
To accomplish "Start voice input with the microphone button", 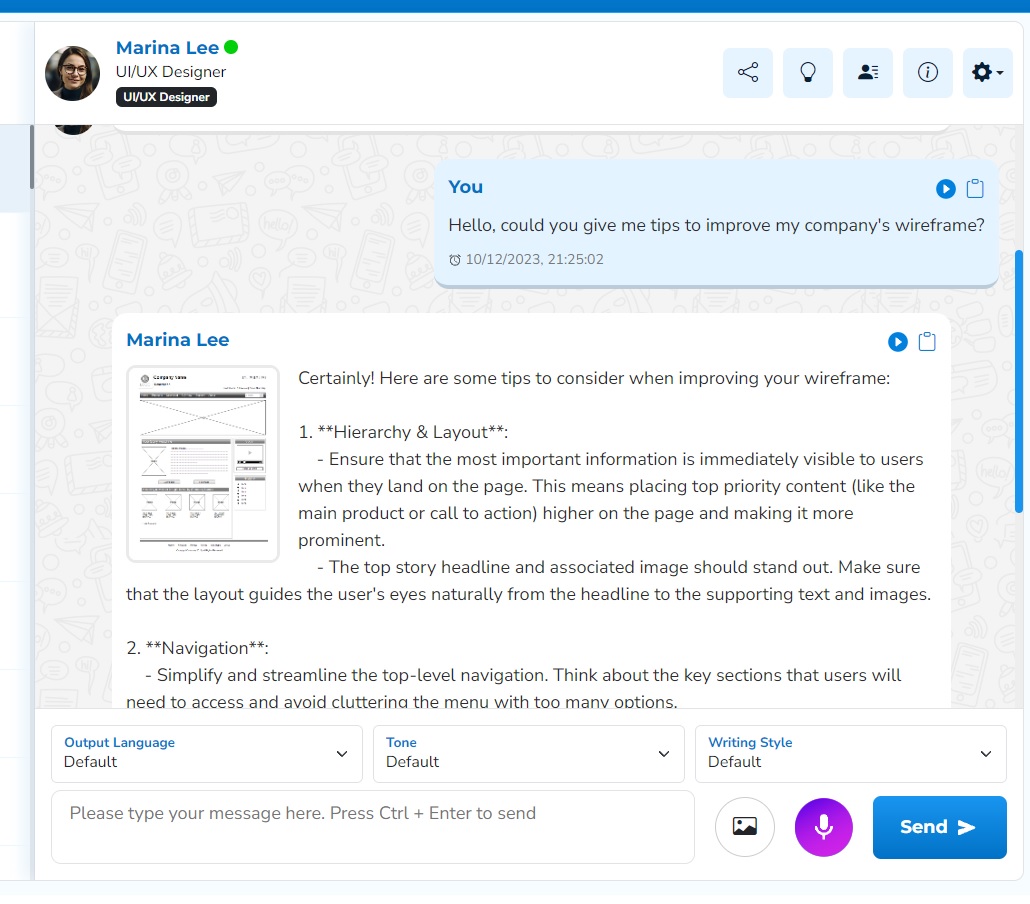I will coord(823,827).
